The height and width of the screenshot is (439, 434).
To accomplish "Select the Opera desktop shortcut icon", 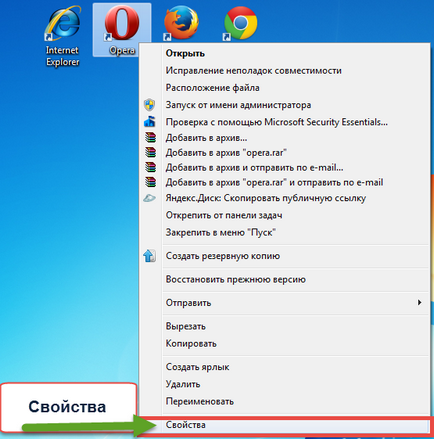I will [122, 23].
